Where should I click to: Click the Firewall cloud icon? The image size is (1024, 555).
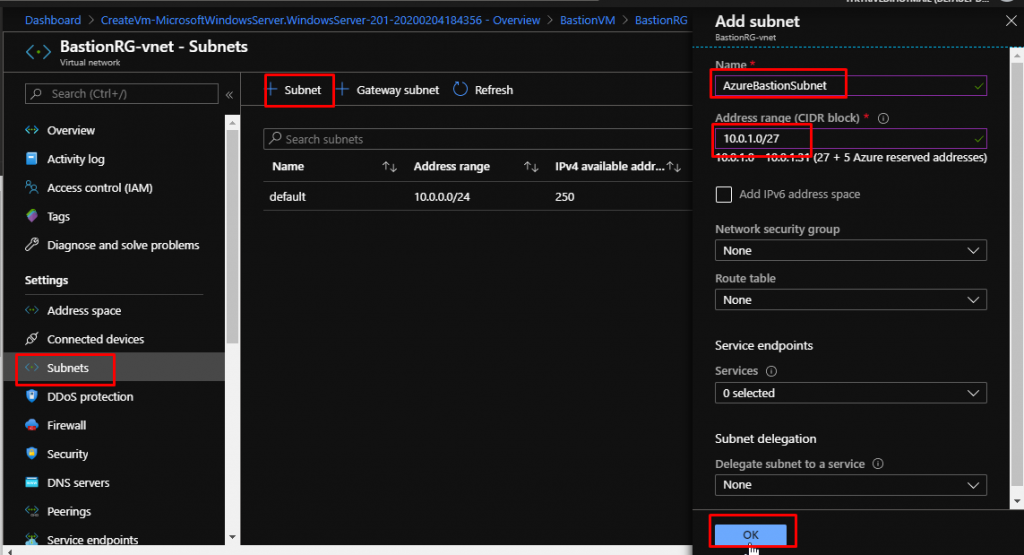click(x=31, y=424)
